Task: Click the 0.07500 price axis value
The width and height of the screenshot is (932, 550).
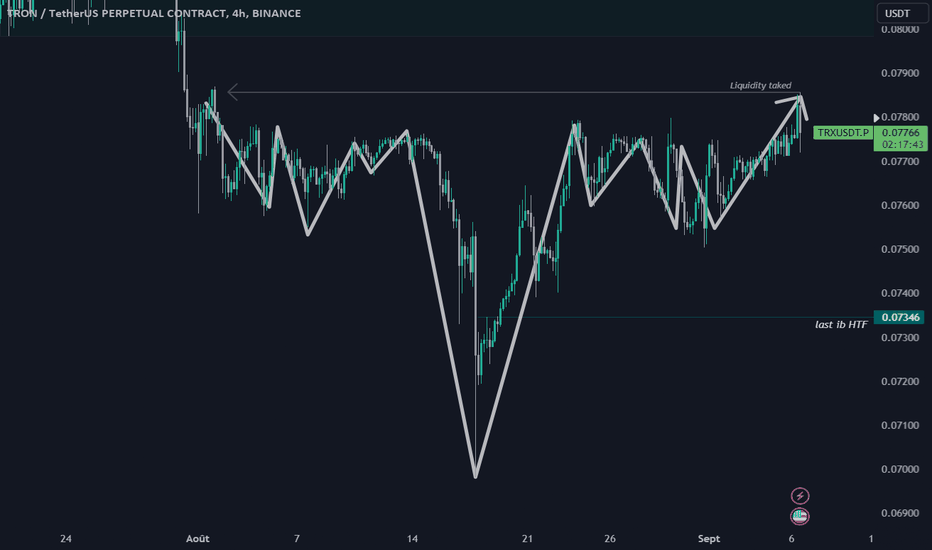Action: click(900, 249)
